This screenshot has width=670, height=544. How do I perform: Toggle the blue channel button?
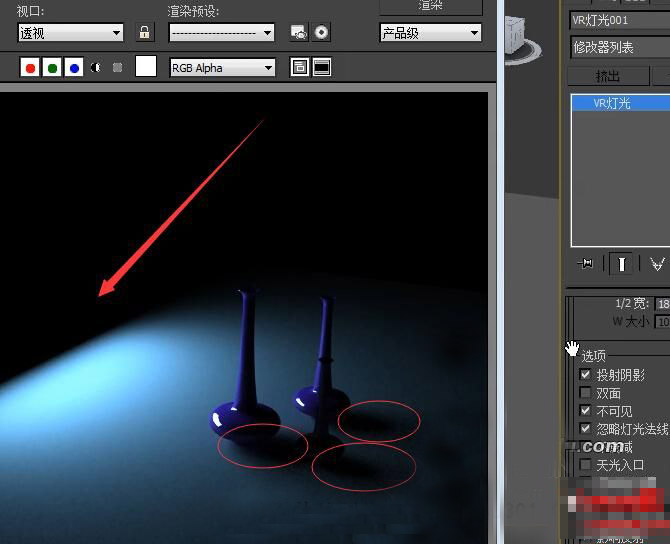74,68
